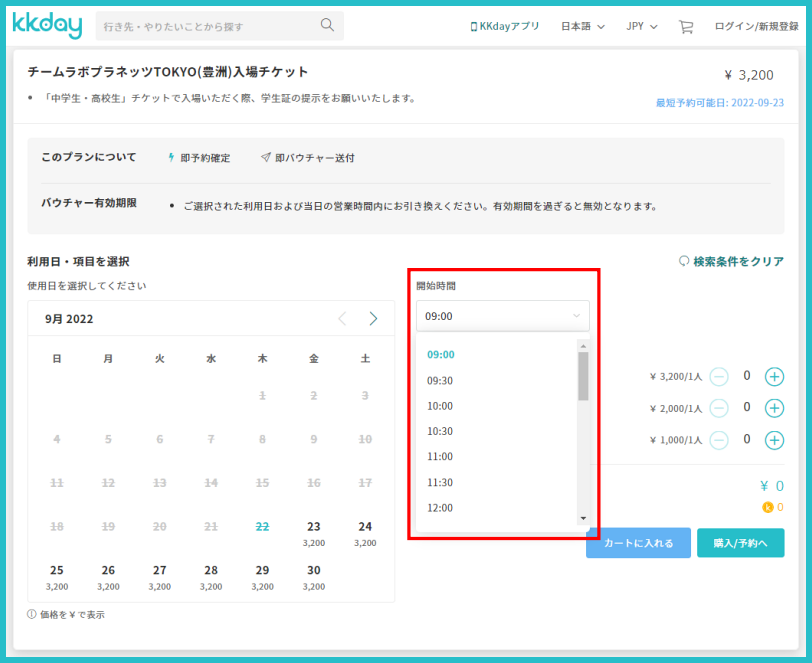The height and width of the screenshot is (663, 812).
Task: Decrease quantity for ¥3,200/1人 ticket
Action: point(719,377)
